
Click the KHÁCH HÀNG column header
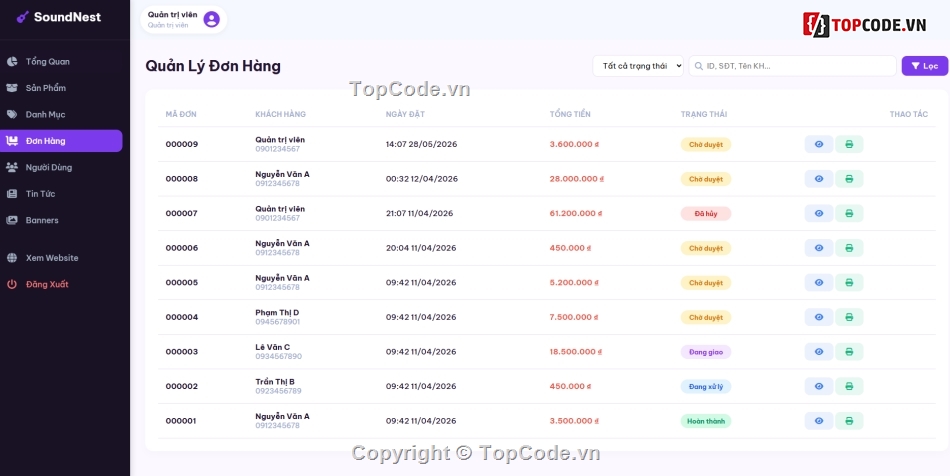click(281, 114)
